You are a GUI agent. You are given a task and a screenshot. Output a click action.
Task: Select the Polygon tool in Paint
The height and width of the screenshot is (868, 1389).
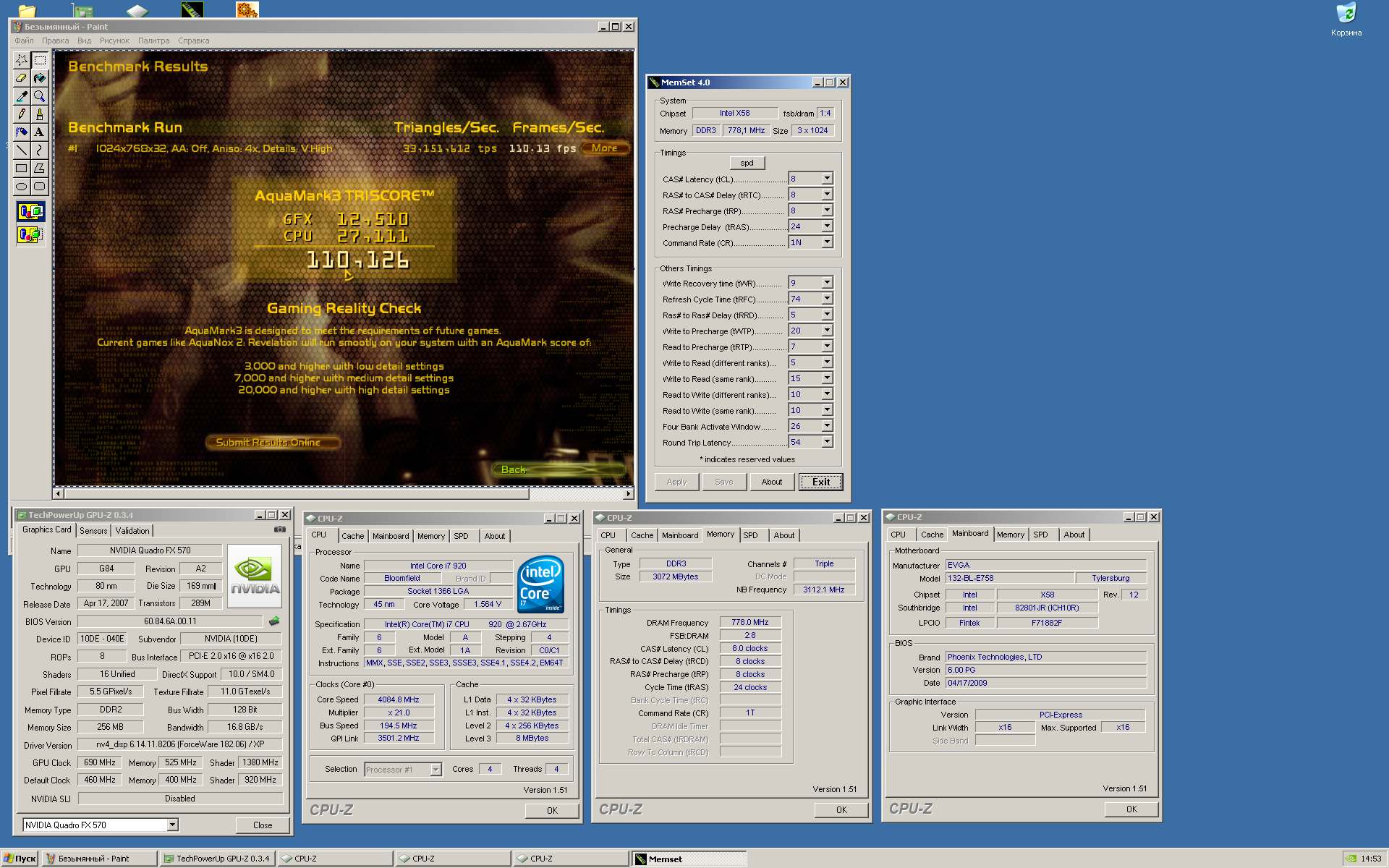pyautogui.click(x=40, y=169)
